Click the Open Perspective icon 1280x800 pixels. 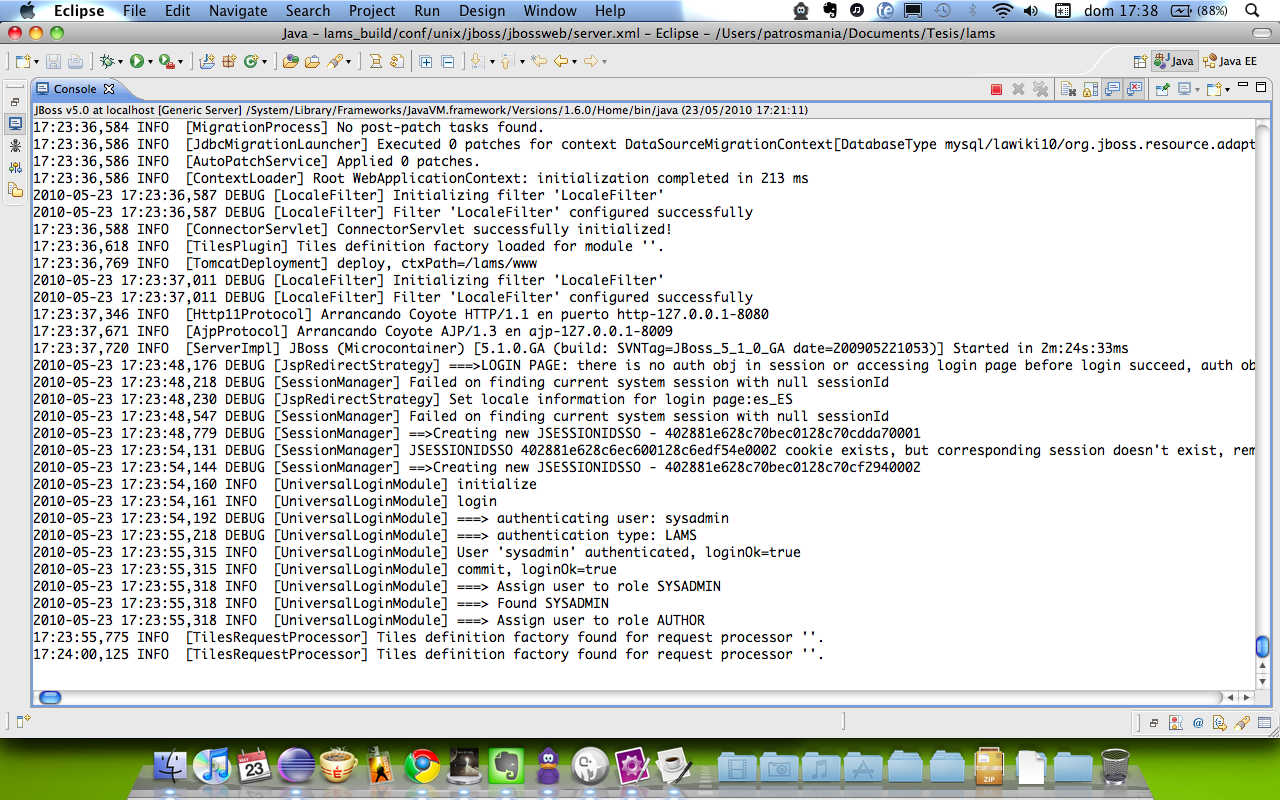[1140, 61]
